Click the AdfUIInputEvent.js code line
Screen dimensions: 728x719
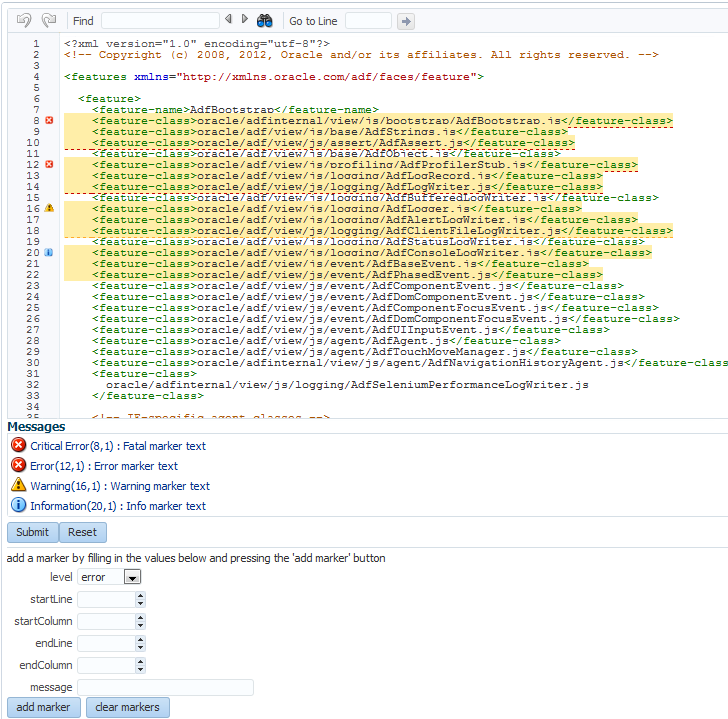(x=351, y=330)
